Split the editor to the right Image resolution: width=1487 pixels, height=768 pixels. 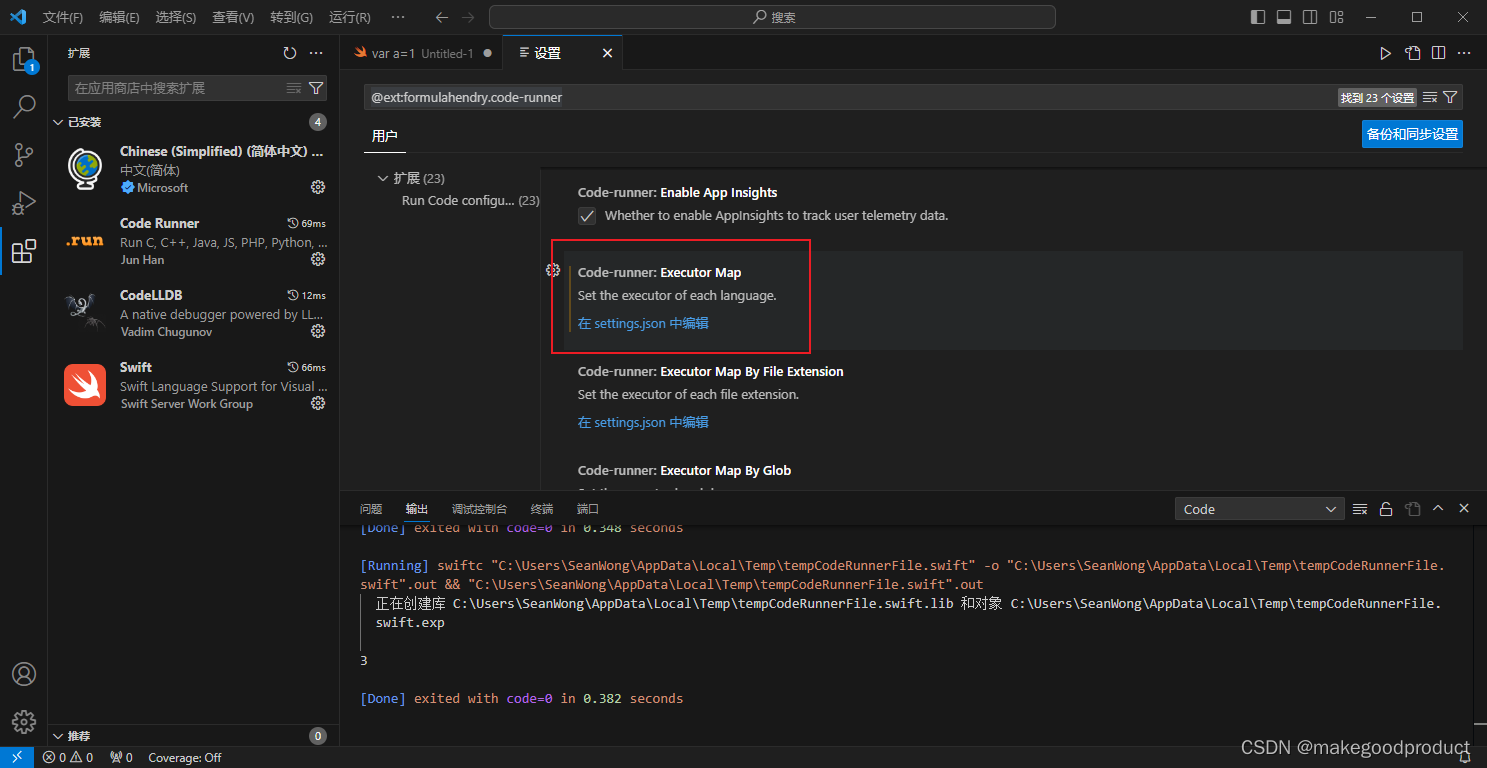point(1438,53)
